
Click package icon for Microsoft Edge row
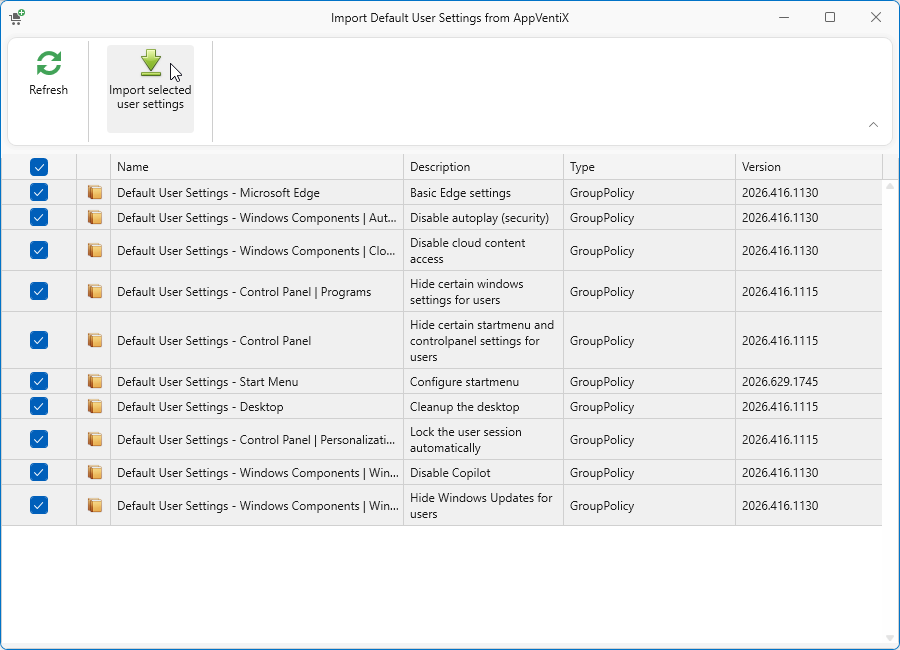(95, 192)
